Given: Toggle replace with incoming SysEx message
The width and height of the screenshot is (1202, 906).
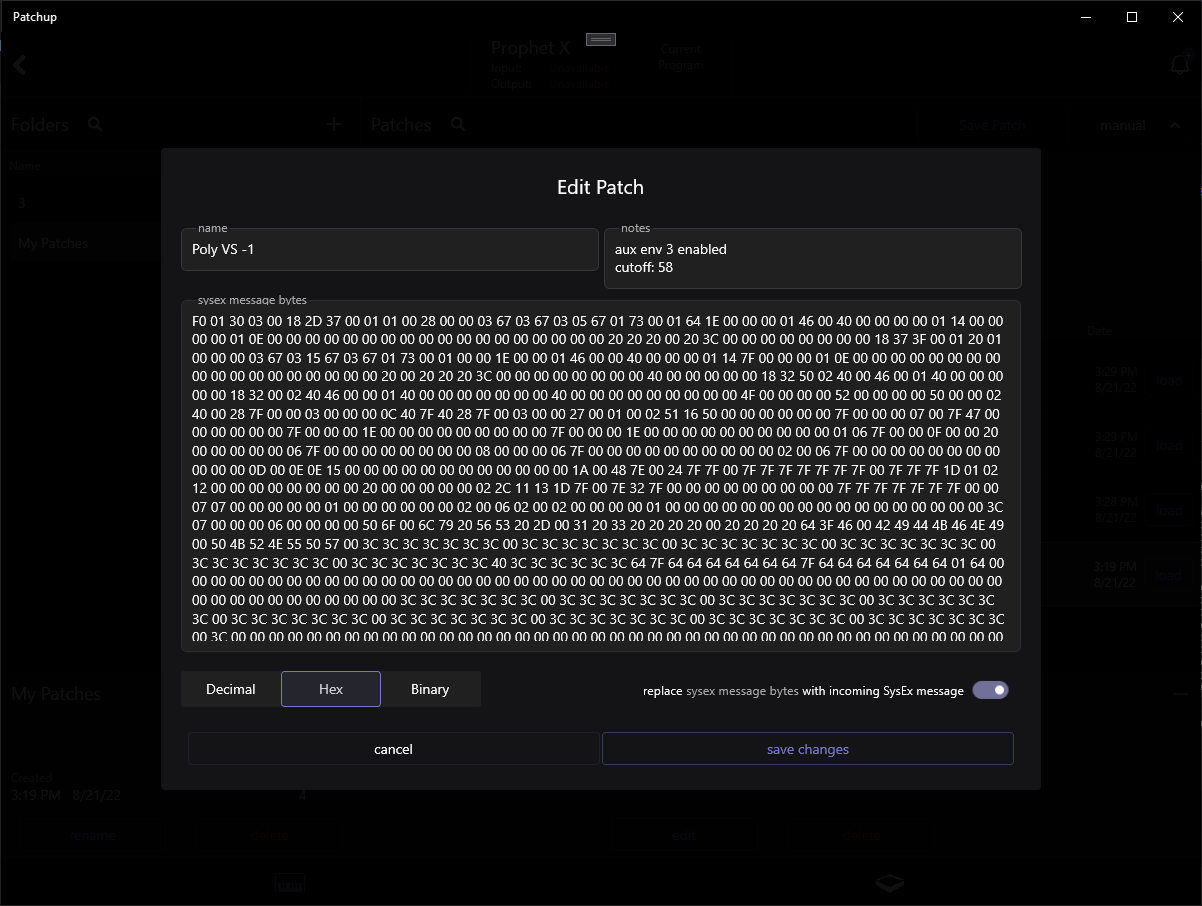Looking at the screenshot, I should point(990,690).
